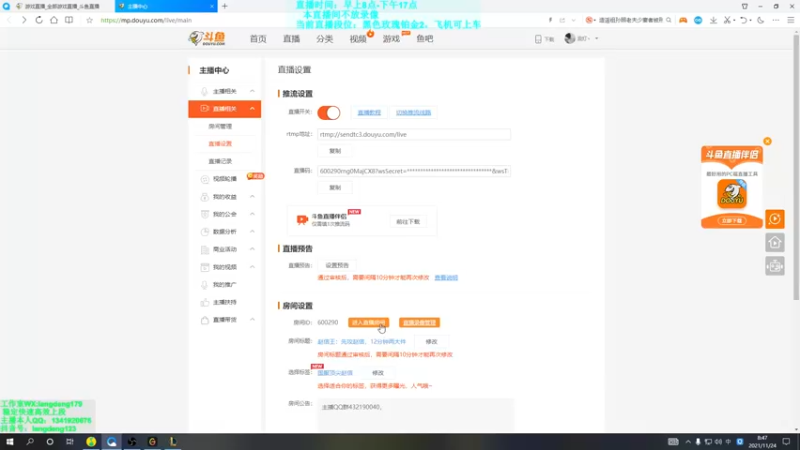800x450 pixels.
Task: Expand the 我的视频 sidebar section
Action: [x=252, y=267]
